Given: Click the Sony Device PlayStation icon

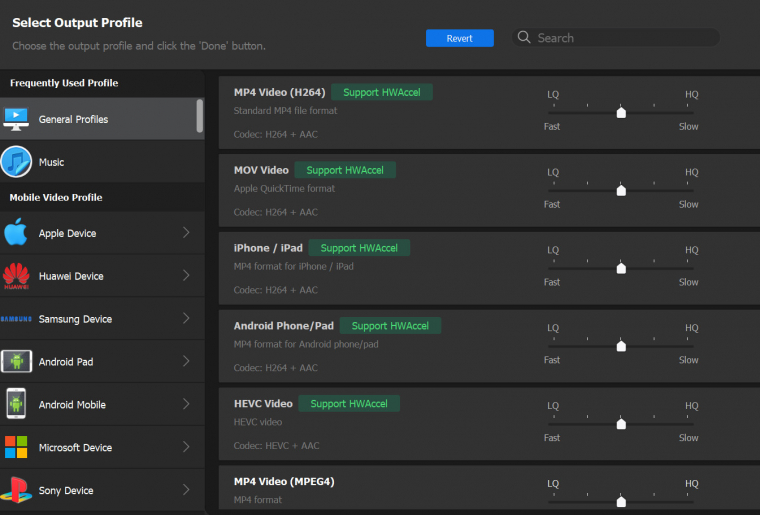Looking at the screenshot, I should (16, 490).
